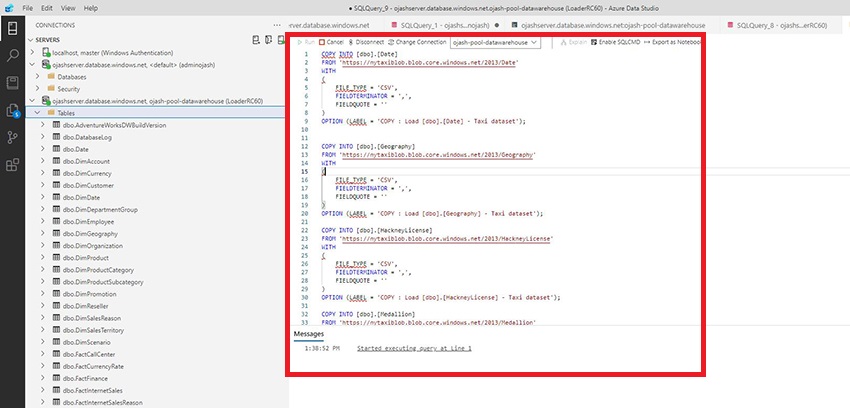The image size is (850, 408).
Task: Click the Run query button
Action: tap(306, 42)
